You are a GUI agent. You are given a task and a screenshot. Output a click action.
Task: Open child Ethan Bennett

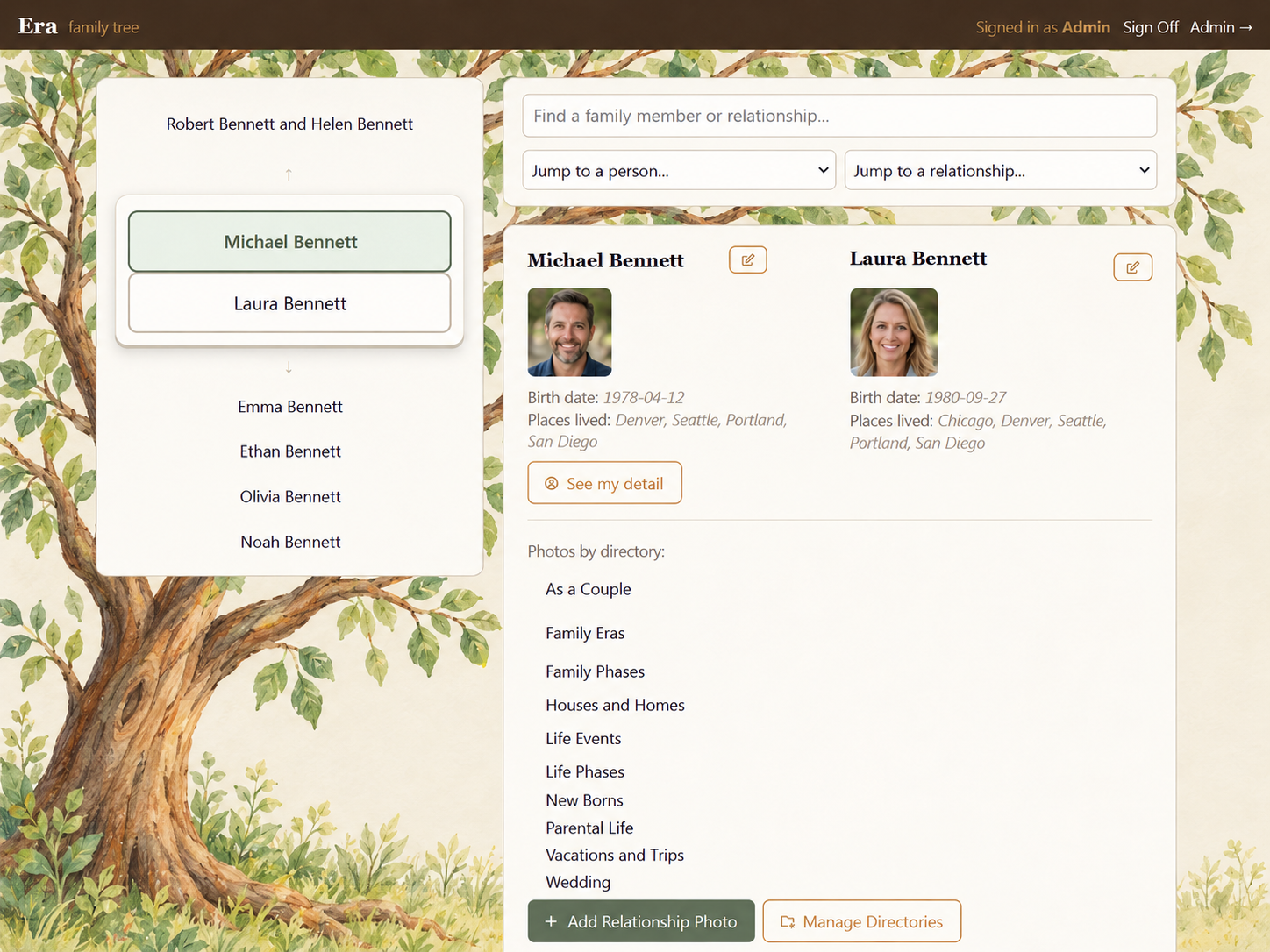(290, 451)
